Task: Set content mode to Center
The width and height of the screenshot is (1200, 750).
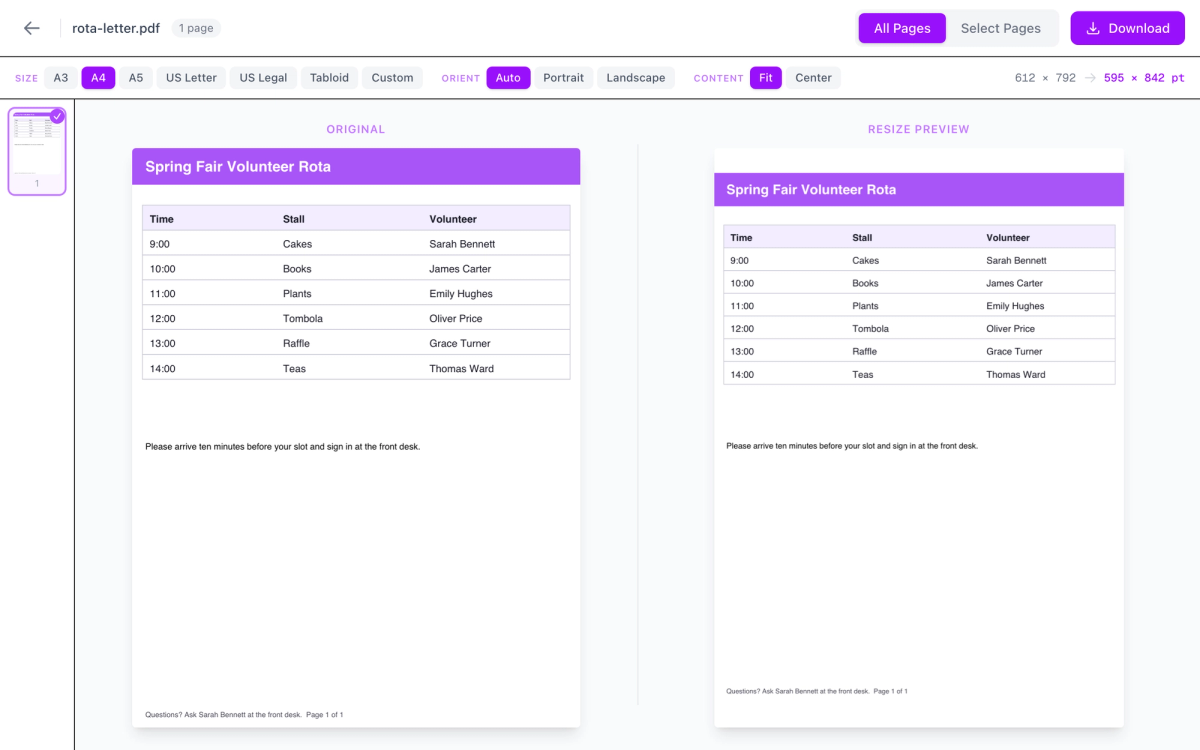Action: 813,78
